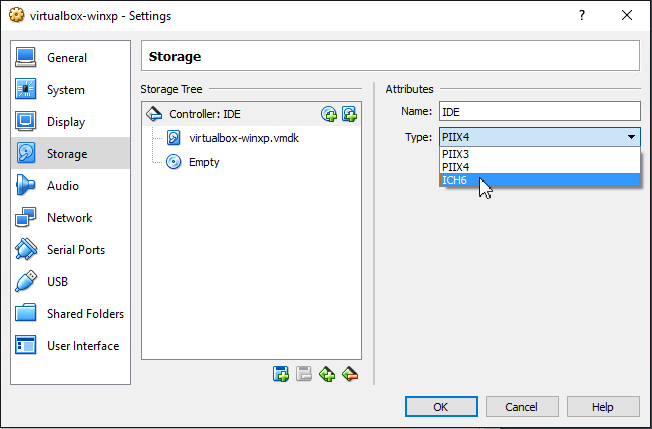This screenshot has height=429, width=652.
Task: Open the User Interface settings category
Action: point(70,345)
